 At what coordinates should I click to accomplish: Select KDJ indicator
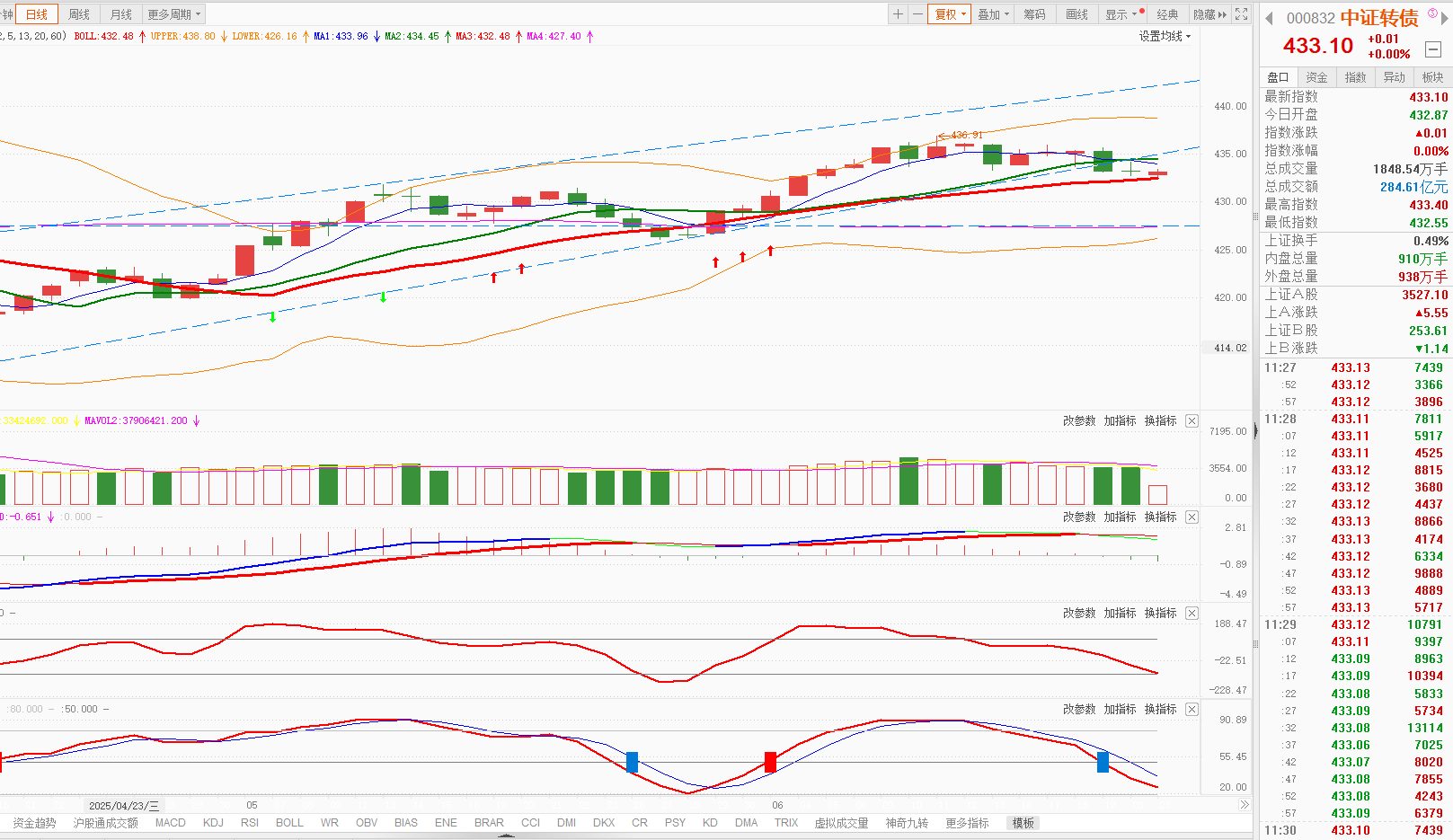click(x=213, y=823)
